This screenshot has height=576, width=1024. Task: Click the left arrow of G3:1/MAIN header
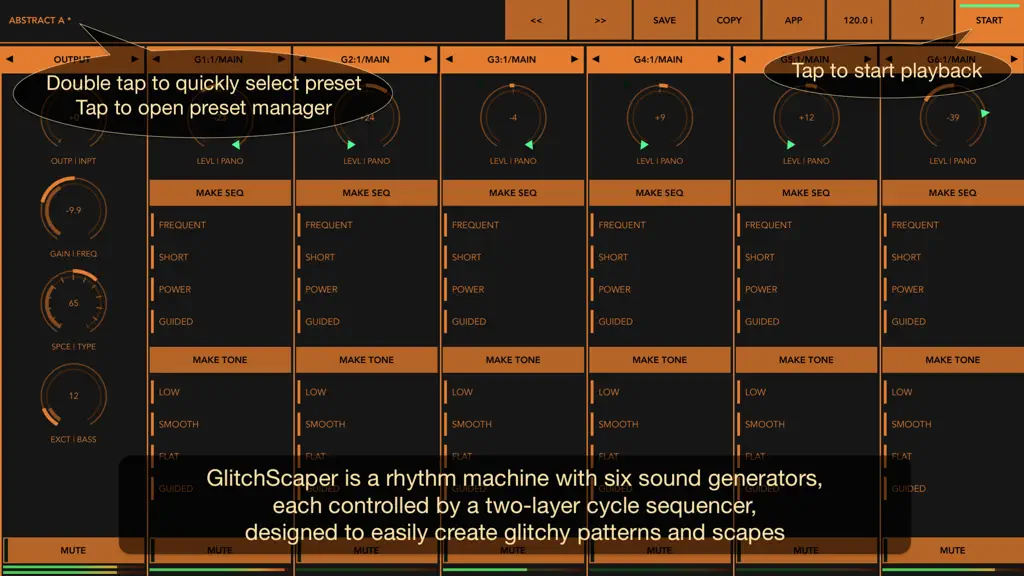click(449, 59)
